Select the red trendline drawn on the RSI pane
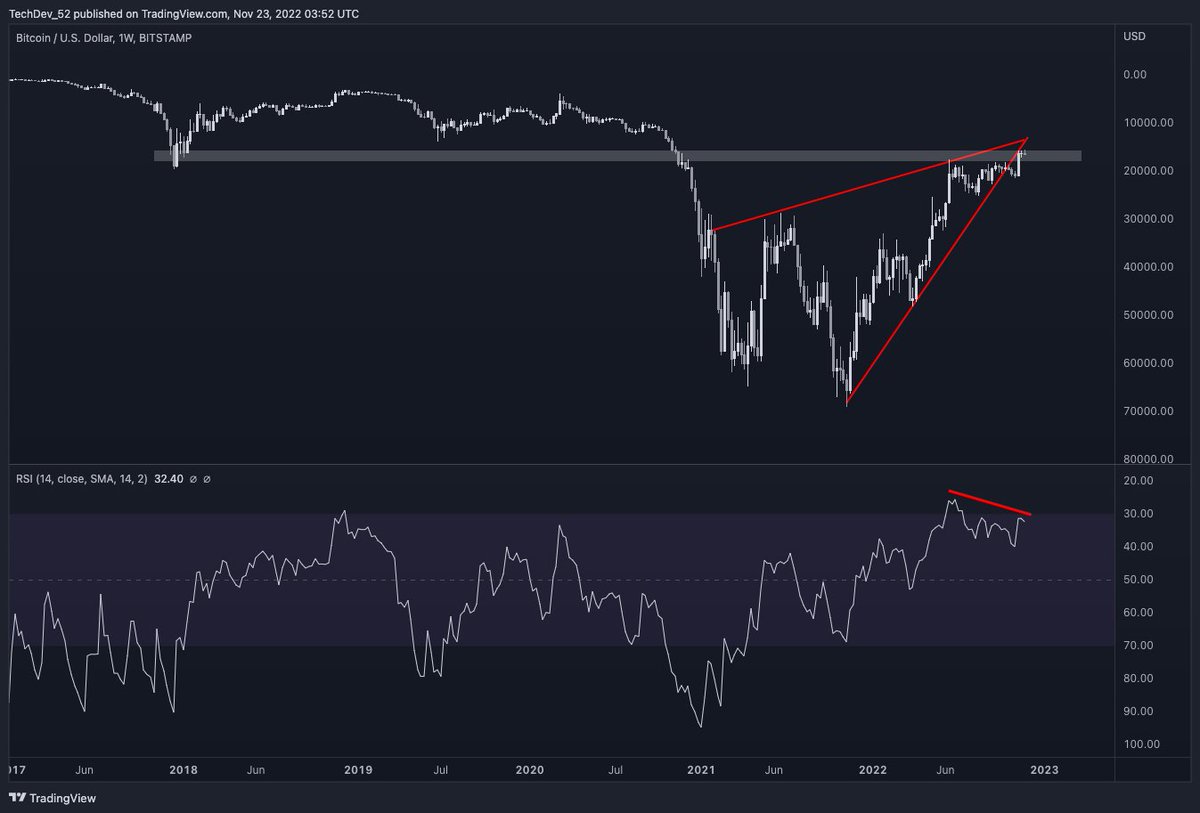 click(990, 503)
